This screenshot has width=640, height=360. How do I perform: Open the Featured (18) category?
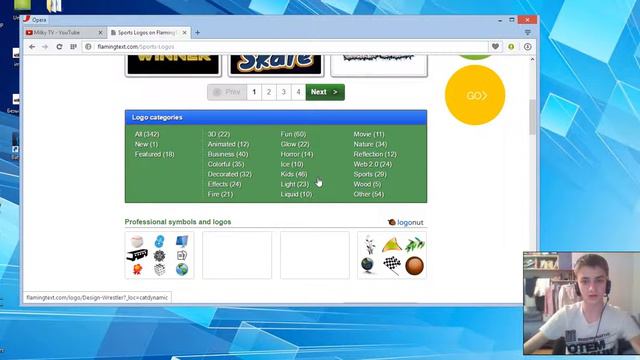(154, 154)
